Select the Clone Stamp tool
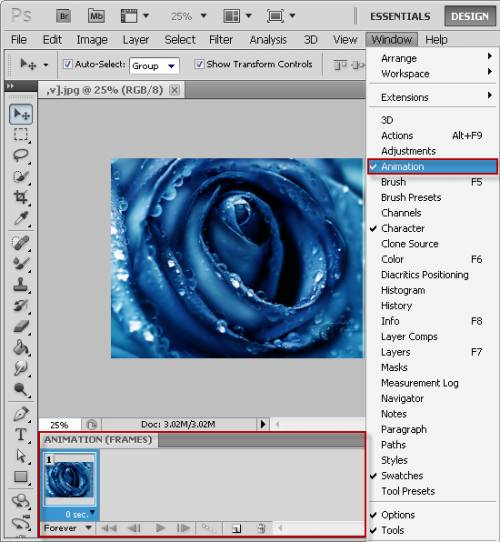The height and width of the screenshot is (542, 500). [x=21, y=284]
